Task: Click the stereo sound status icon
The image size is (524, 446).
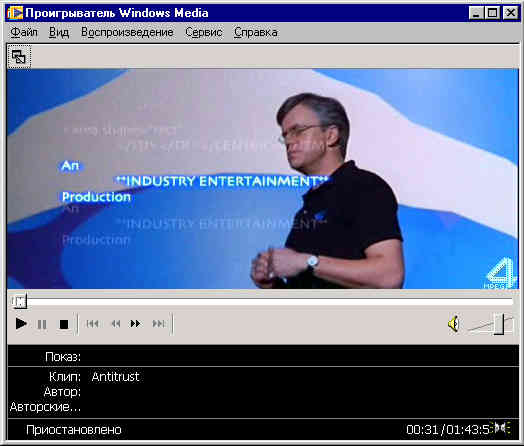Action: coord(501,428)
